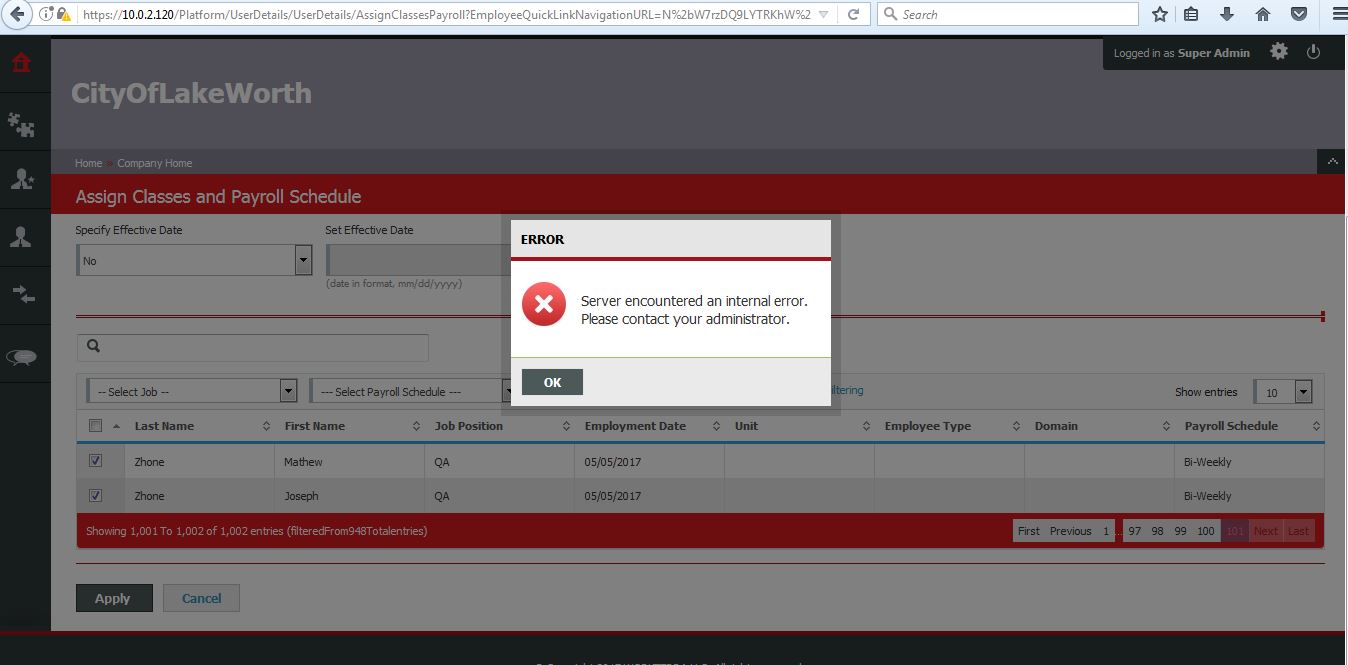Expand the Specify Effective Date dropdown
Screen dimensions: 1348x665
pos(303,261)
